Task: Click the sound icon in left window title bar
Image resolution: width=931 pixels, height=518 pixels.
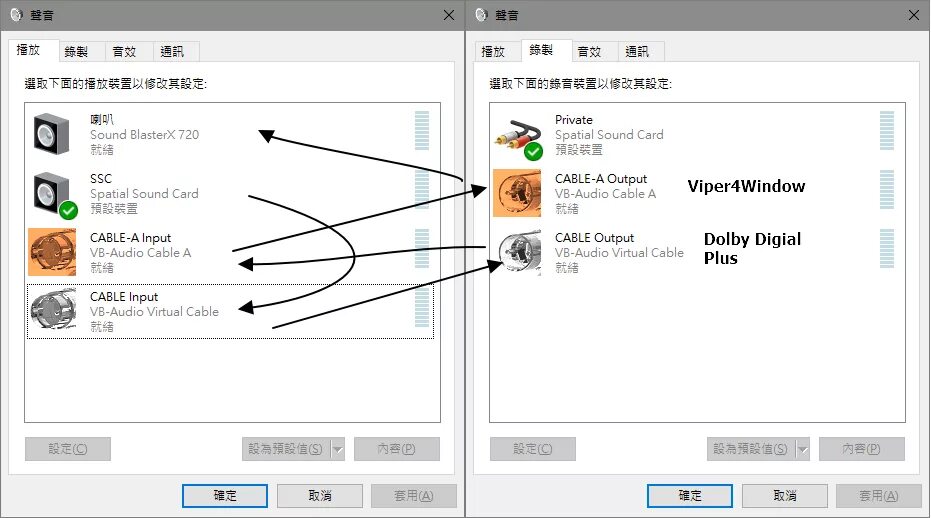Action: point(16,15)
